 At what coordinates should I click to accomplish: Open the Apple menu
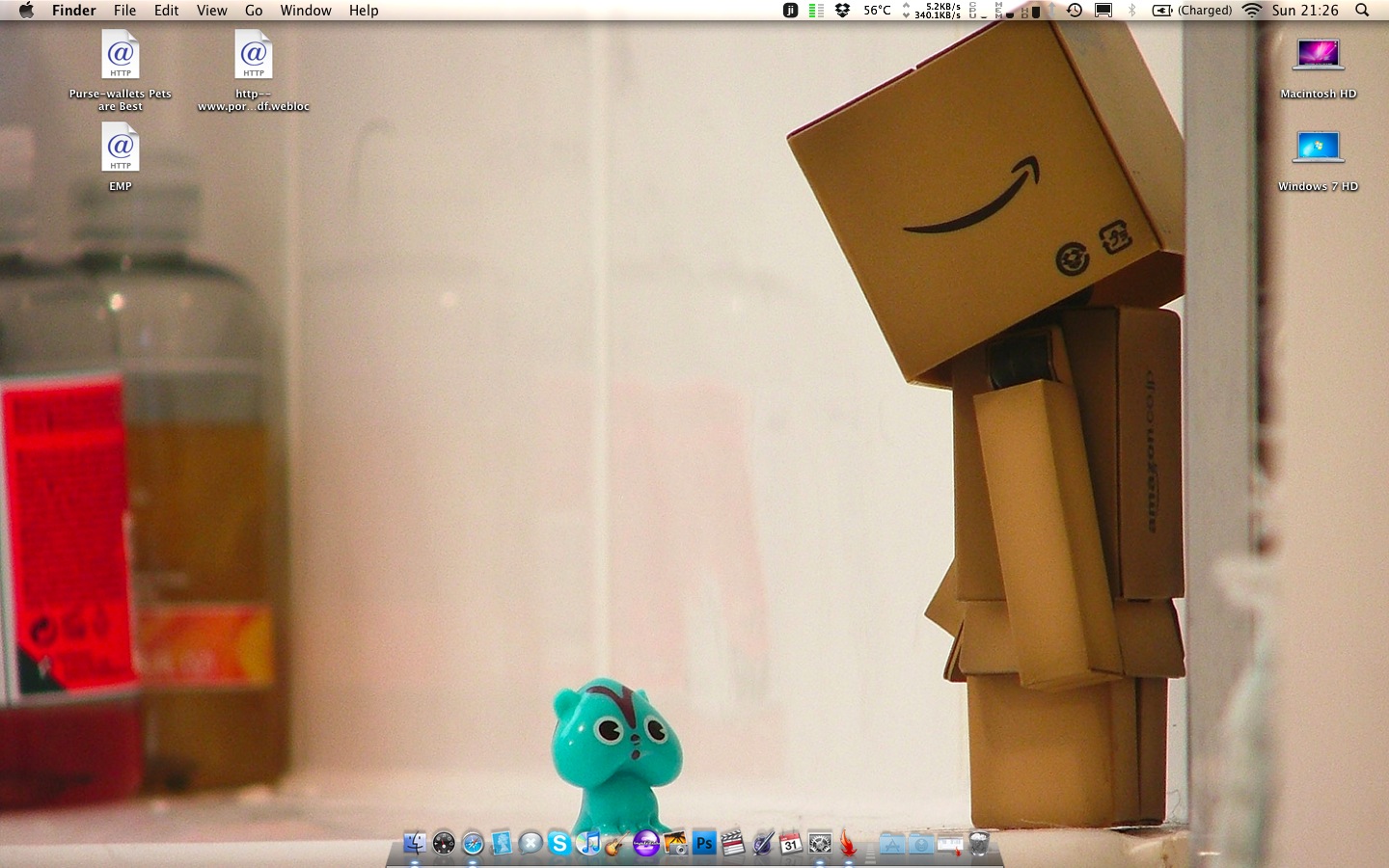click(x=27, y=10)
